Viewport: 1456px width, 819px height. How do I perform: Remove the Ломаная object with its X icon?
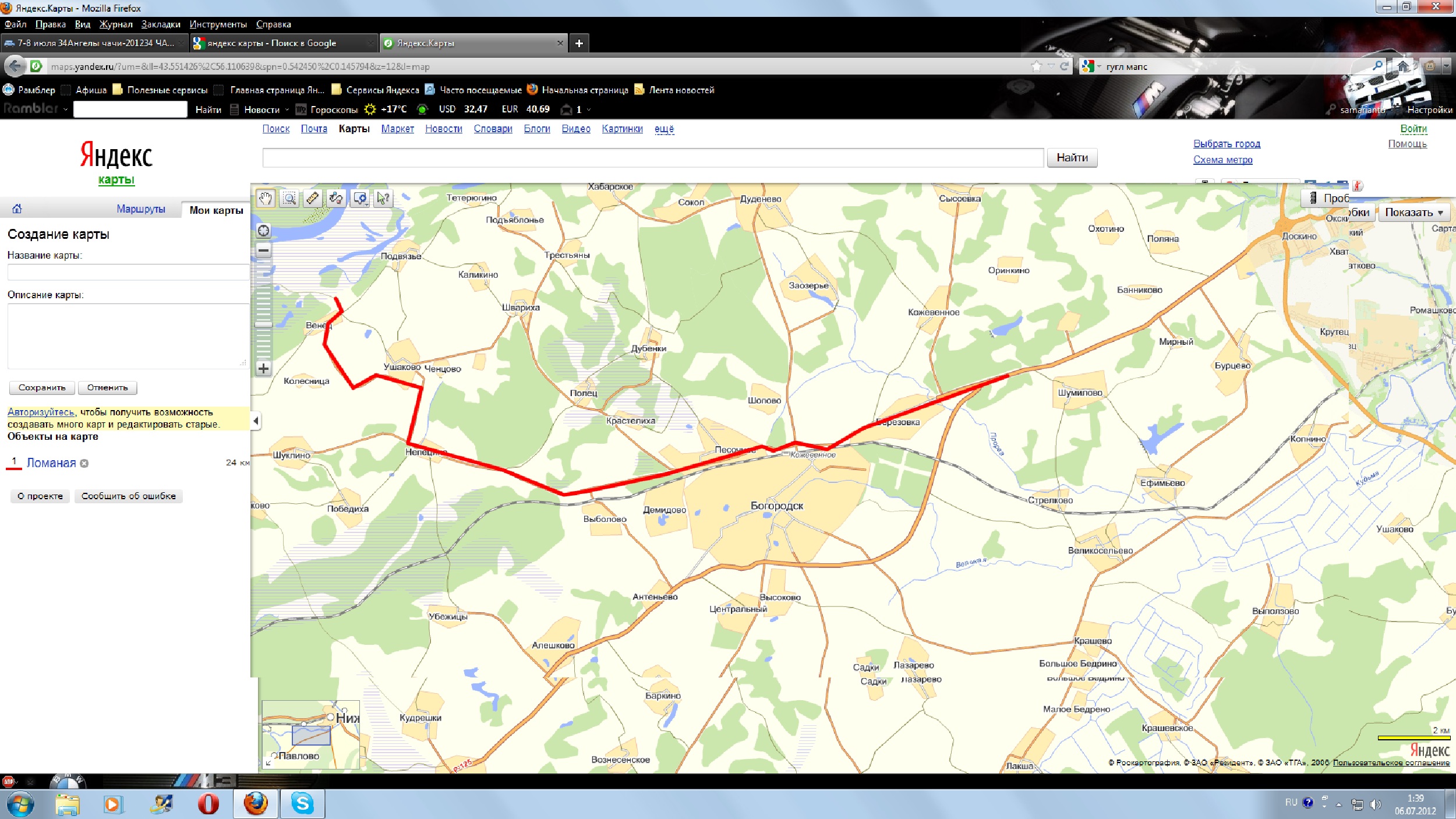click(x=84, y=463)
